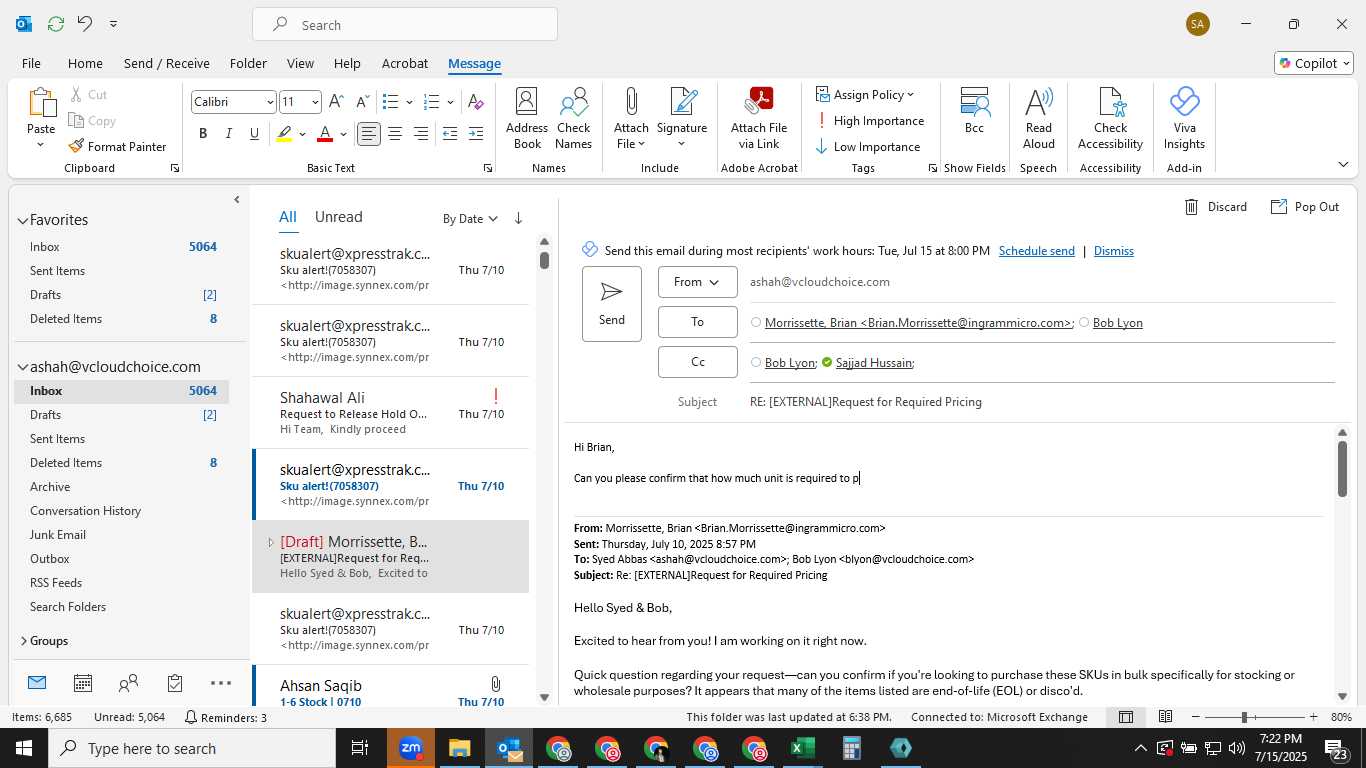Set High Importance flag
The width and height of the screenshot is (1366, 768).
pos(870,120)
